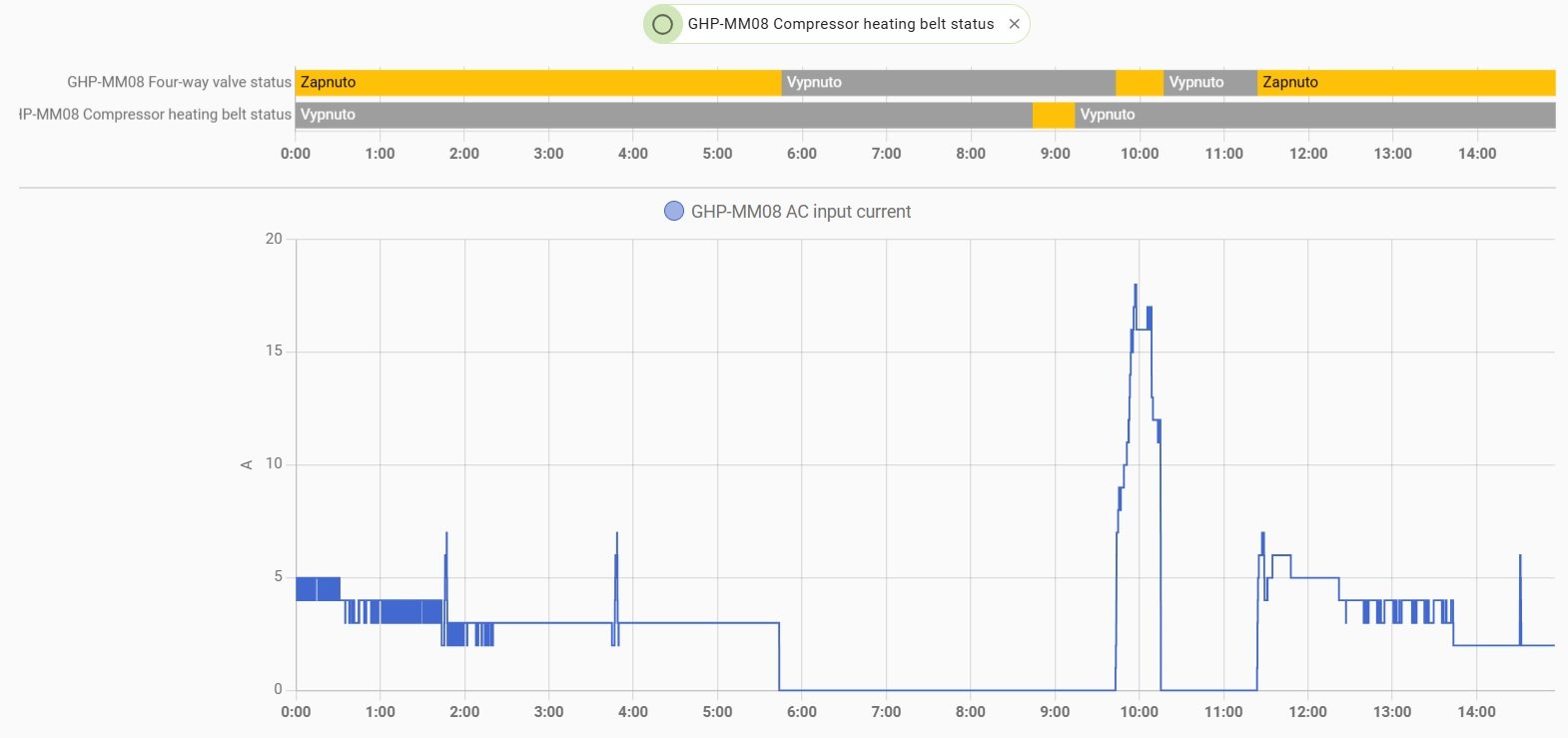
Task: Click the Four-way valve status row label
Action: pos(179,82)
